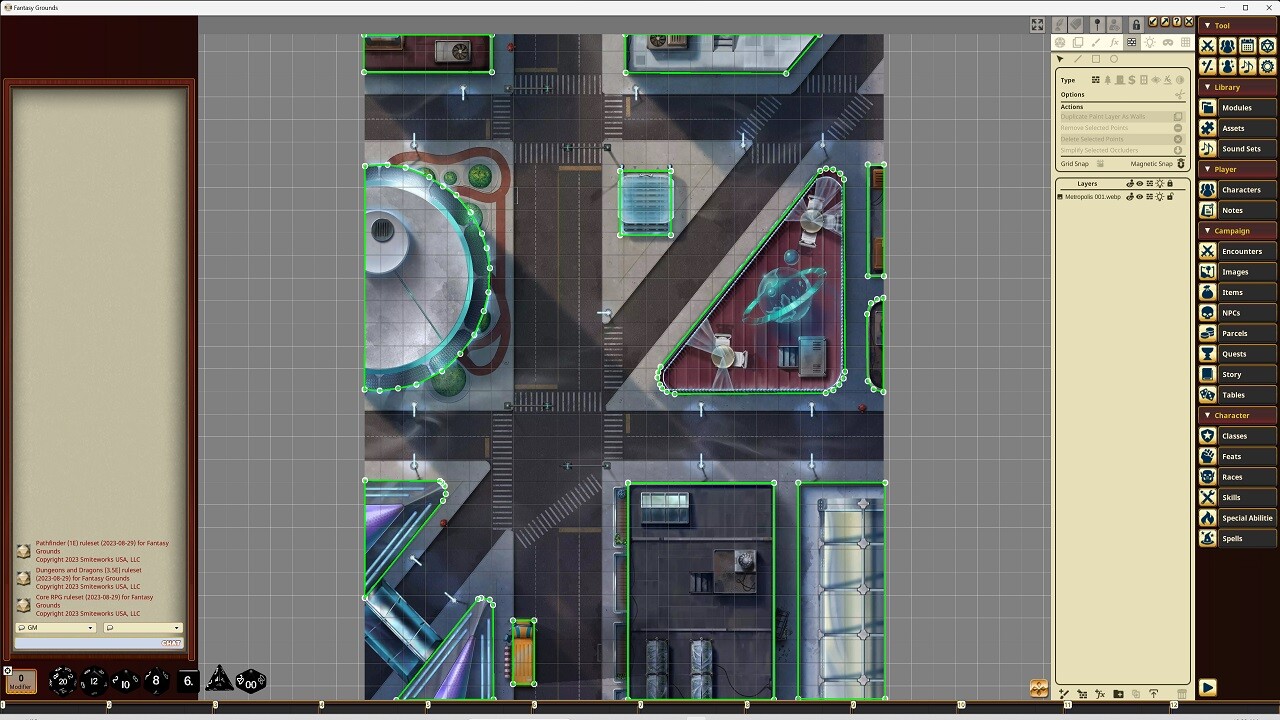The image size is (1280, 720).
Task: Select the circle drawing tool
Action: click(x=1114, y=59)
